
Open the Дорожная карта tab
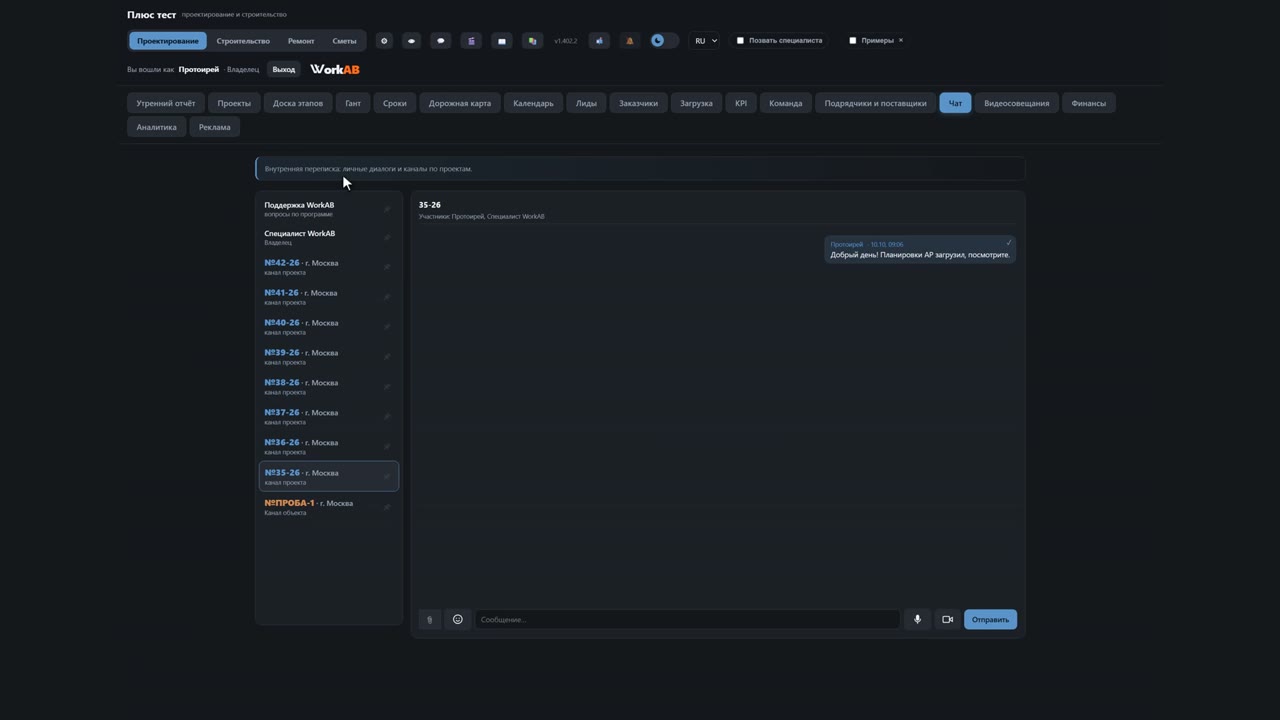[x=460, y=103]
